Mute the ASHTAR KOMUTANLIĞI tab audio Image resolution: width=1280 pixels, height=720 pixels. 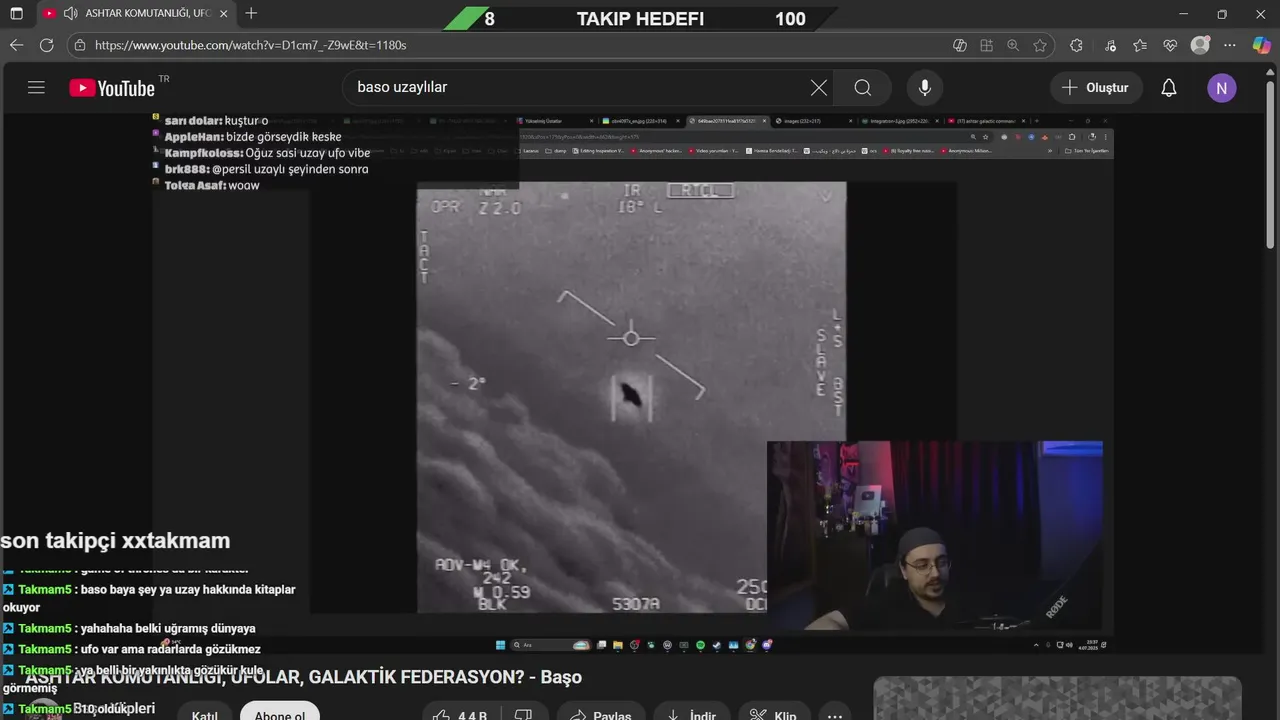click(x=70, y=14)
